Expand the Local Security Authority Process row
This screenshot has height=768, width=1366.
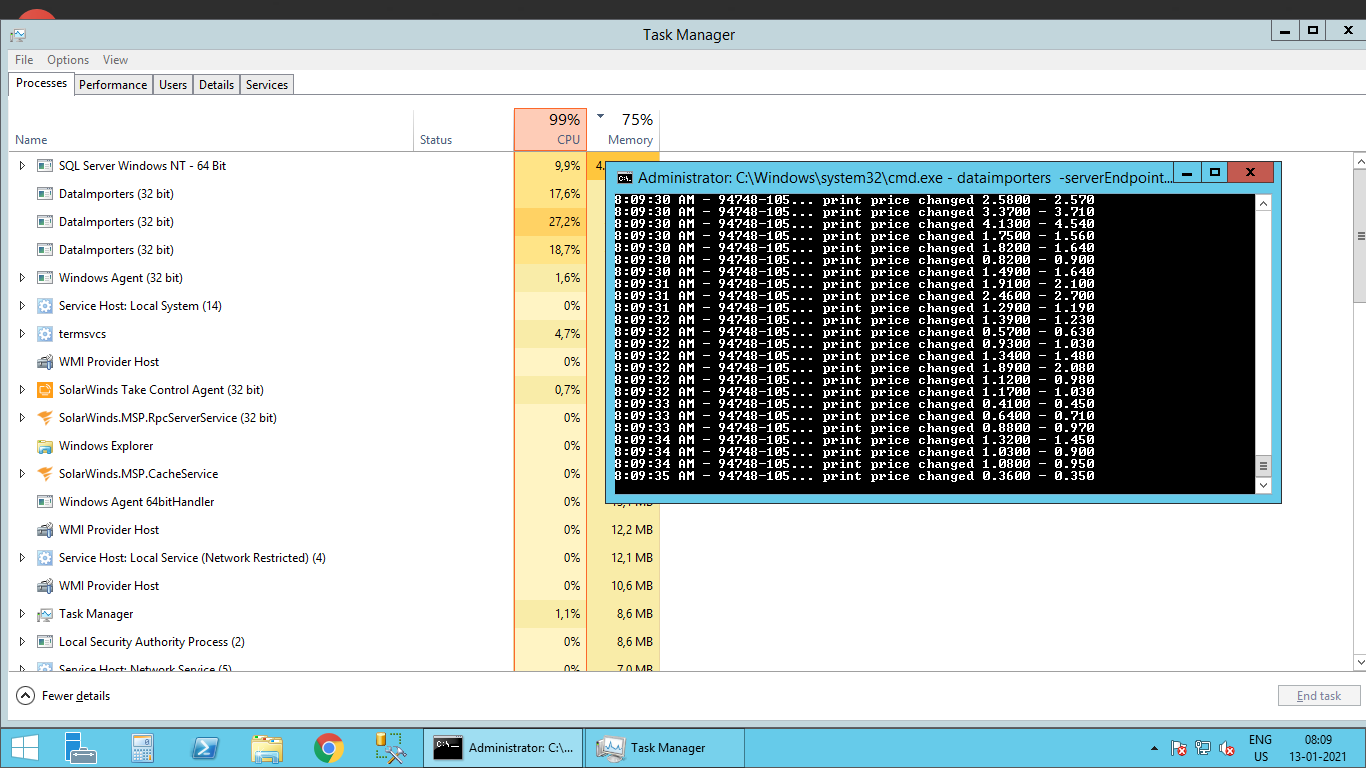pos(22,642)
